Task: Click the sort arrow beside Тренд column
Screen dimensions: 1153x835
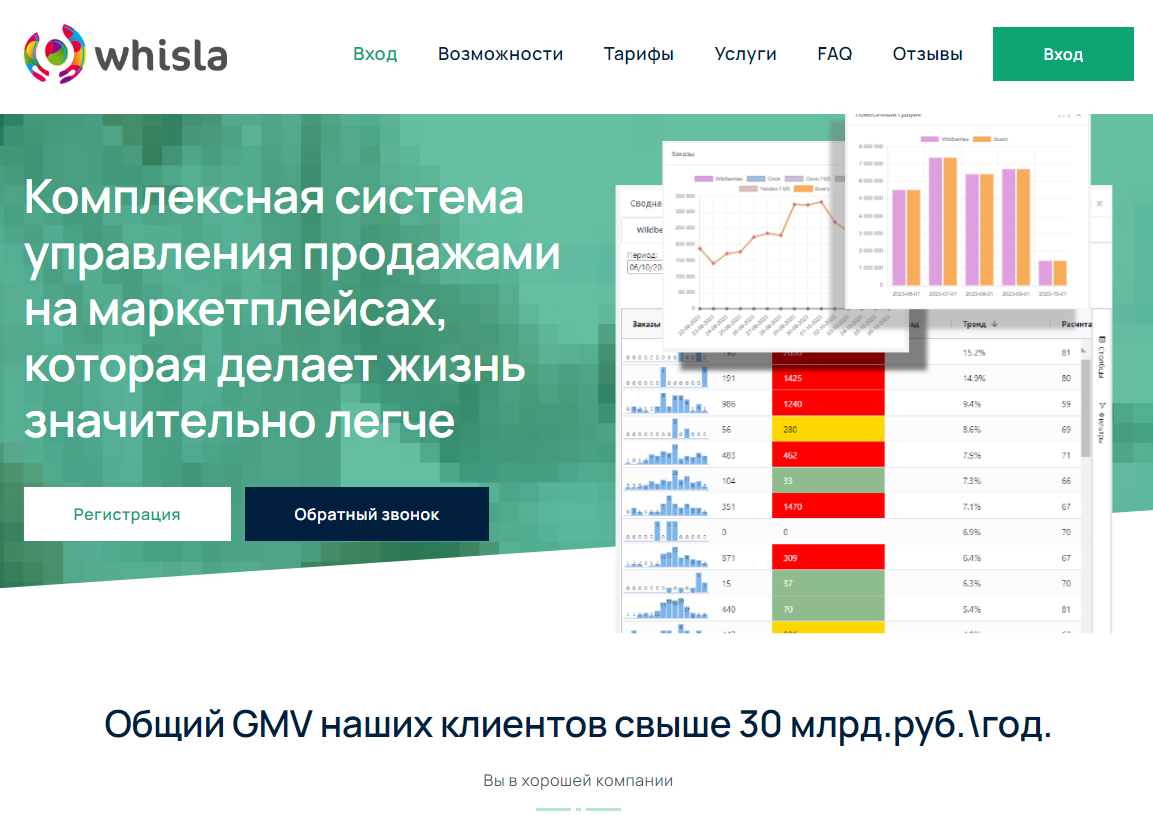Action: click(x=995, y=324)
